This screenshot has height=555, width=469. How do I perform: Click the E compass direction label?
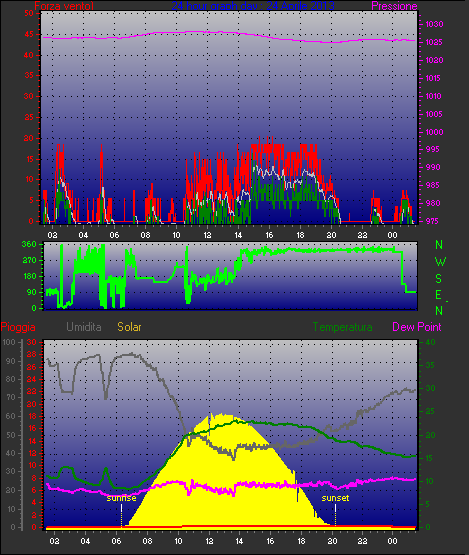(439, 294)
